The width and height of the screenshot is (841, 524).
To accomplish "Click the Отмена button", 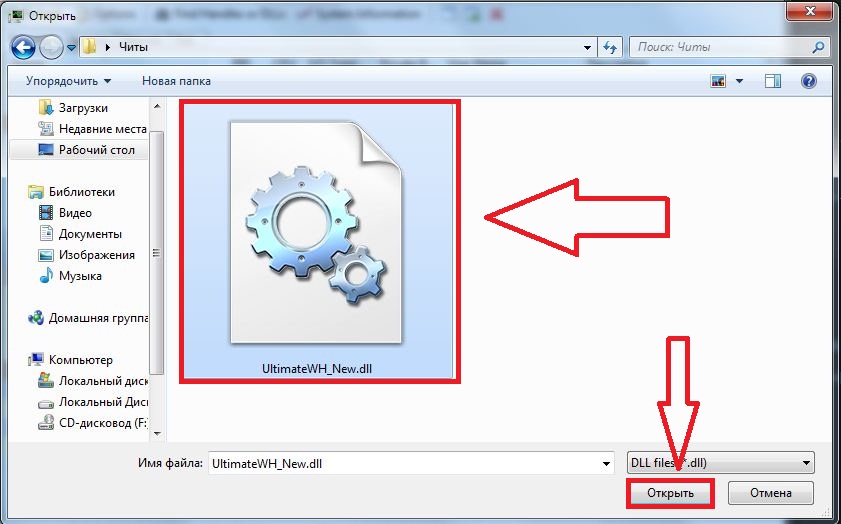I will tap(770, 493).
